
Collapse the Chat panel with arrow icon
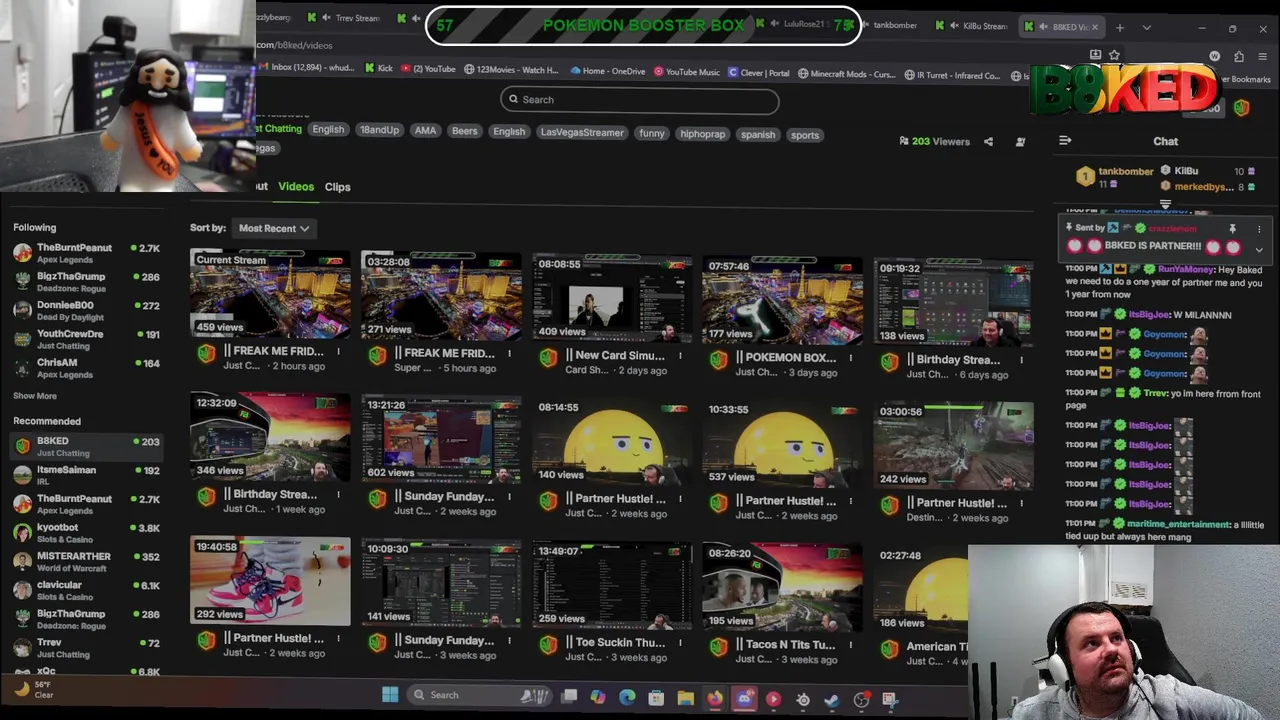pyautogui.click(x=1065, y=141)
